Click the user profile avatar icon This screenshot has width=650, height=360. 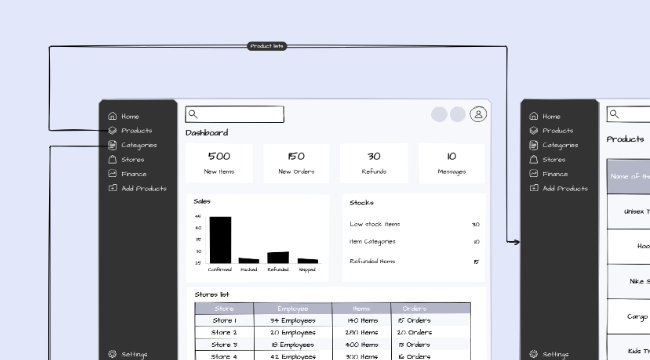point(478,114)
